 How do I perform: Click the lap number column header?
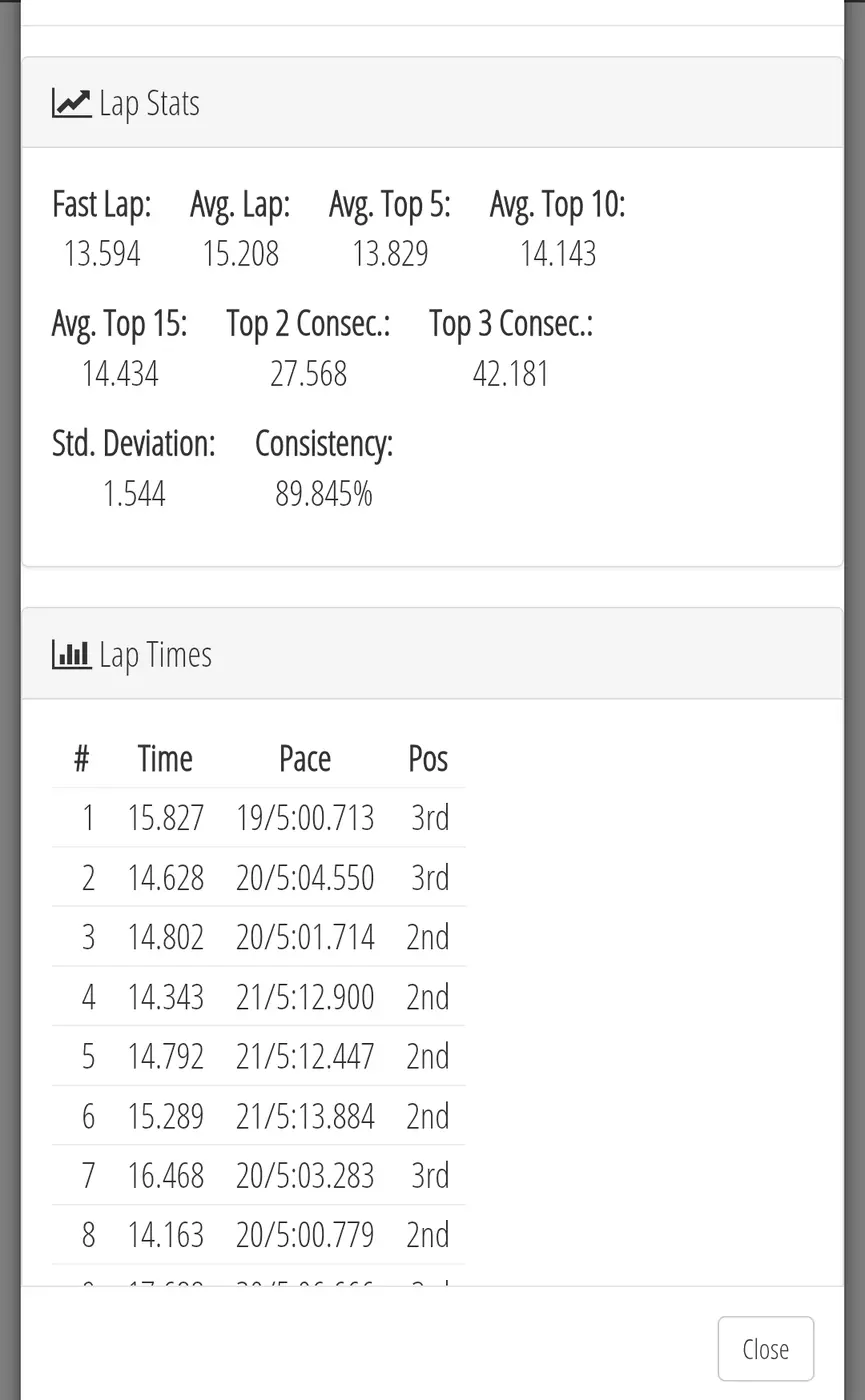(x=82, y=758)
